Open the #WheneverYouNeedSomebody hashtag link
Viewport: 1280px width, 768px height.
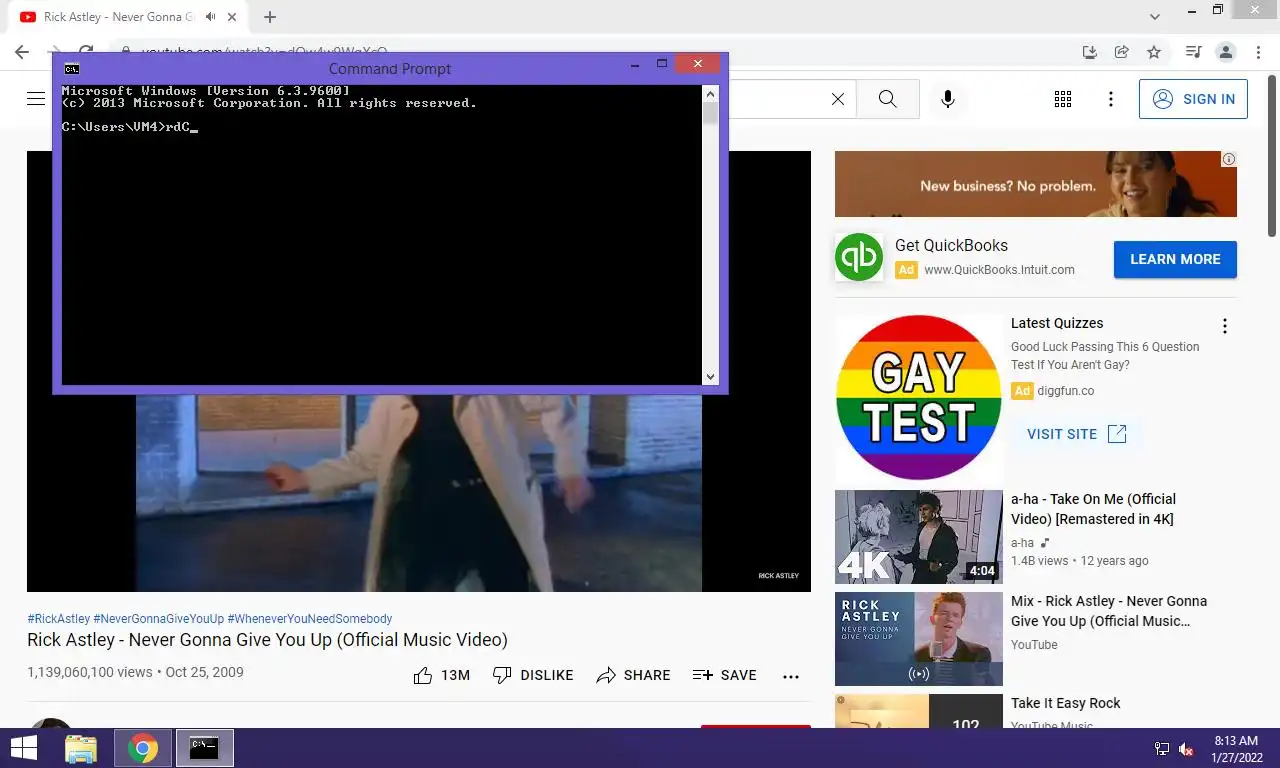coord(310,619)
